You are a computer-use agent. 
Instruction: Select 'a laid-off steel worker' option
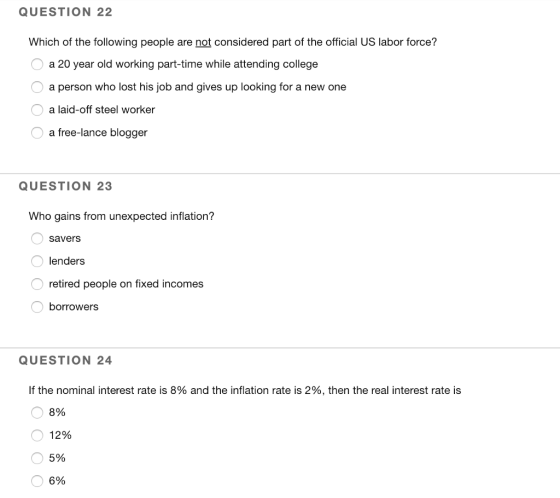point(37,110)
